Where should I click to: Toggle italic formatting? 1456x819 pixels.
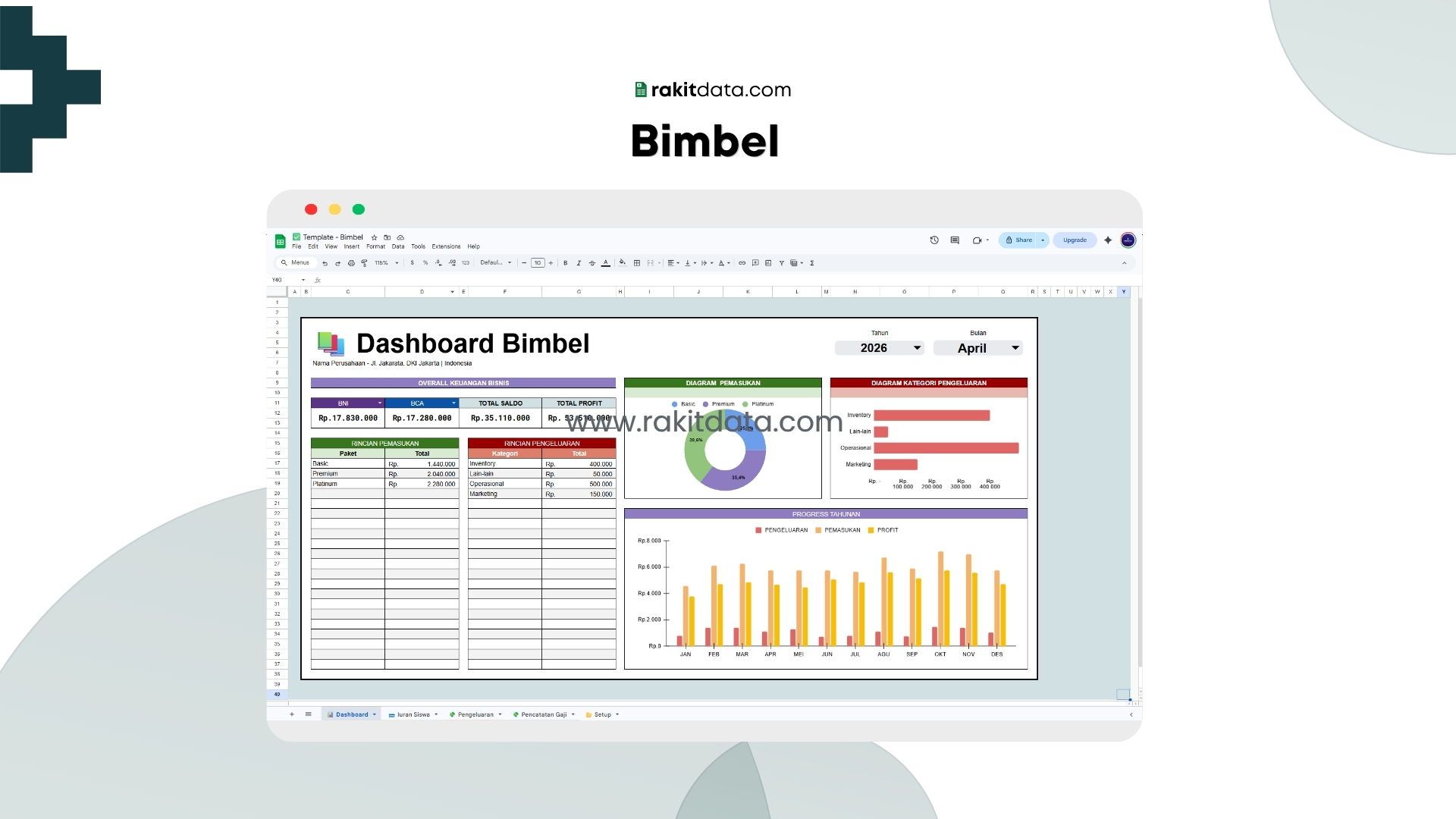click(x=579, y=262)
